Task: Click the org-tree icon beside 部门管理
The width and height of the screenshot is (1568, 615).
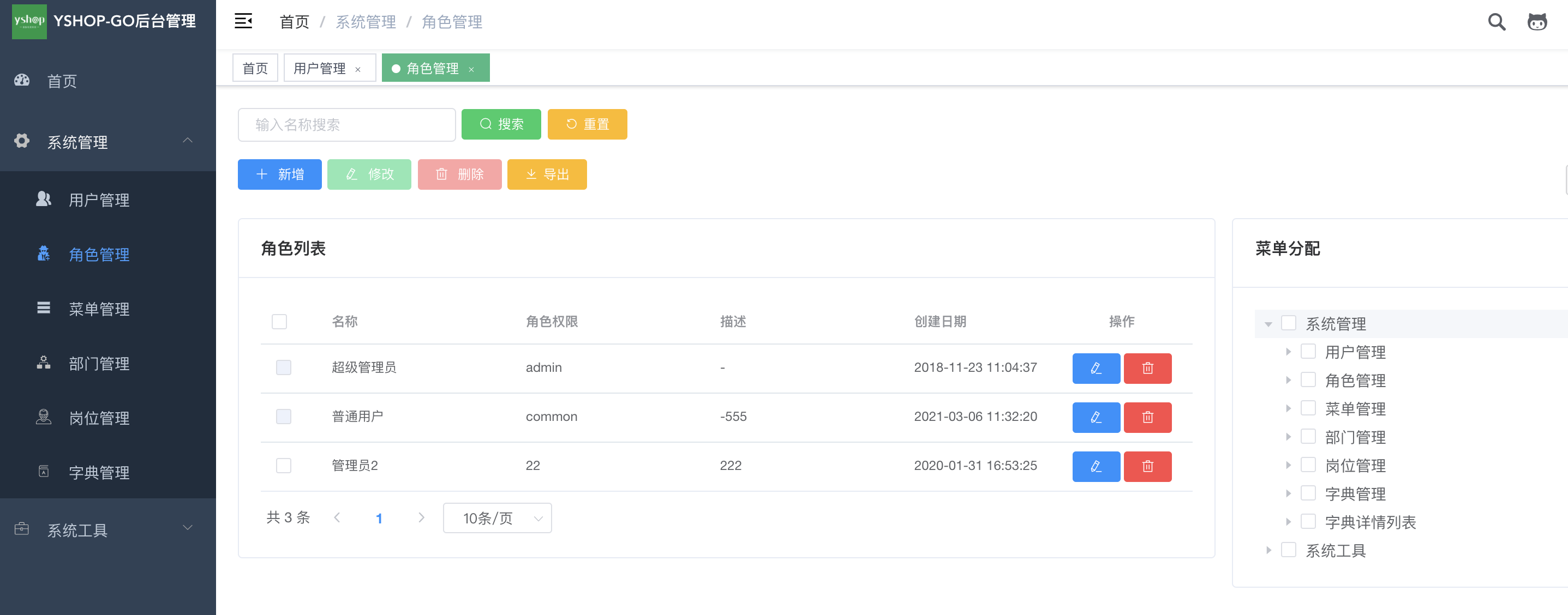Action: click(x=43, y=363)
